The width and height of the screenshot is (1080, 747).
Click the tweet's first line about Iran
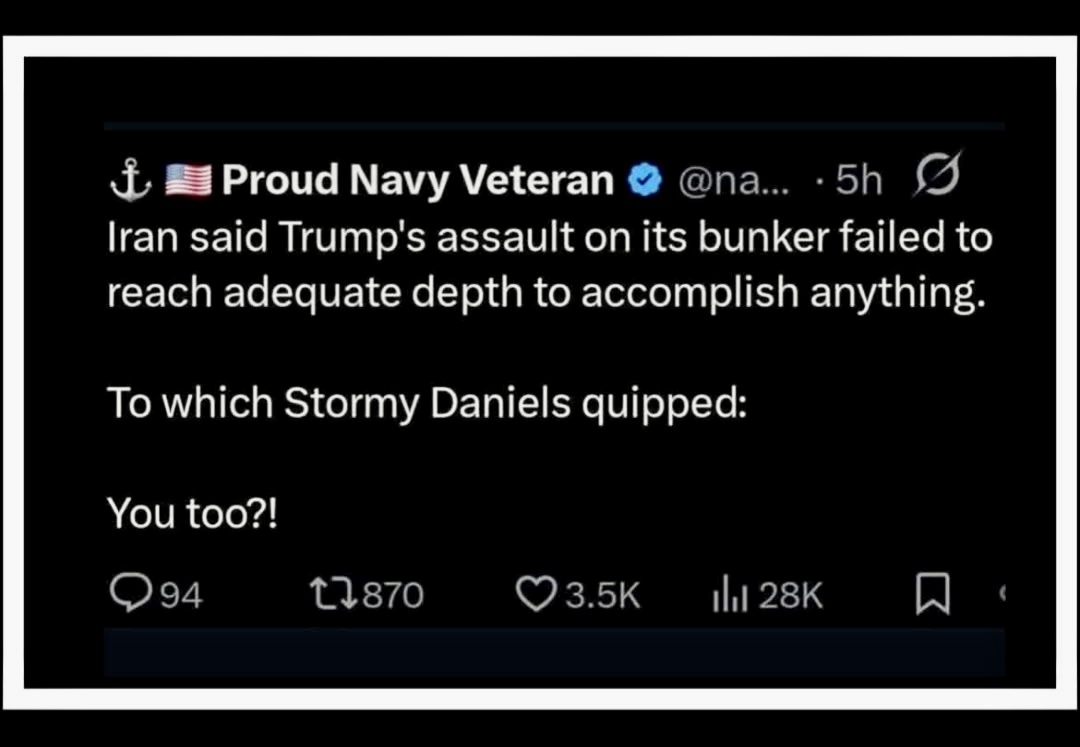(x=549, y=237)
